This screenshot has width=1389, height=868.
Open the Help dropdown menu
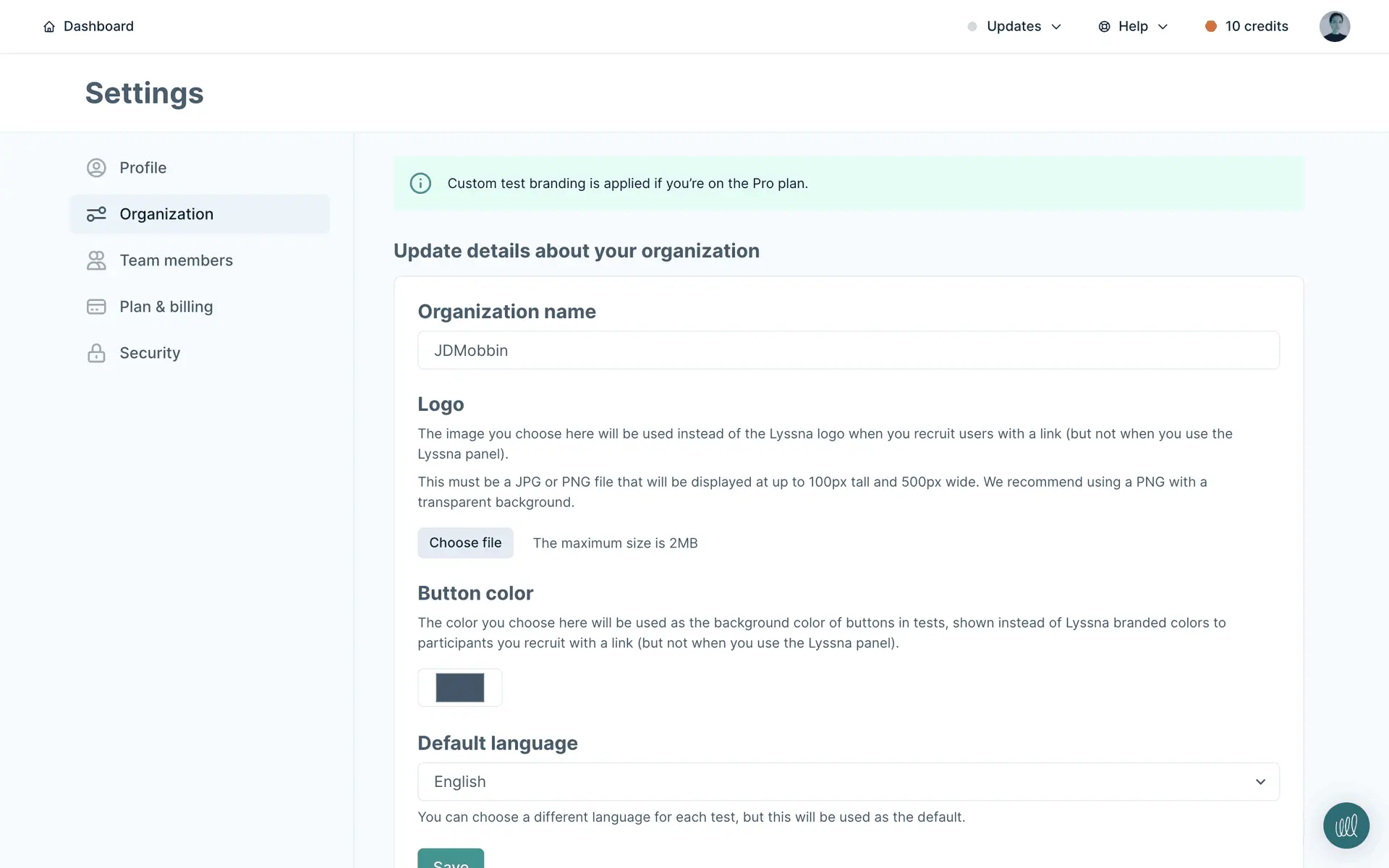tap(1133, 27)
